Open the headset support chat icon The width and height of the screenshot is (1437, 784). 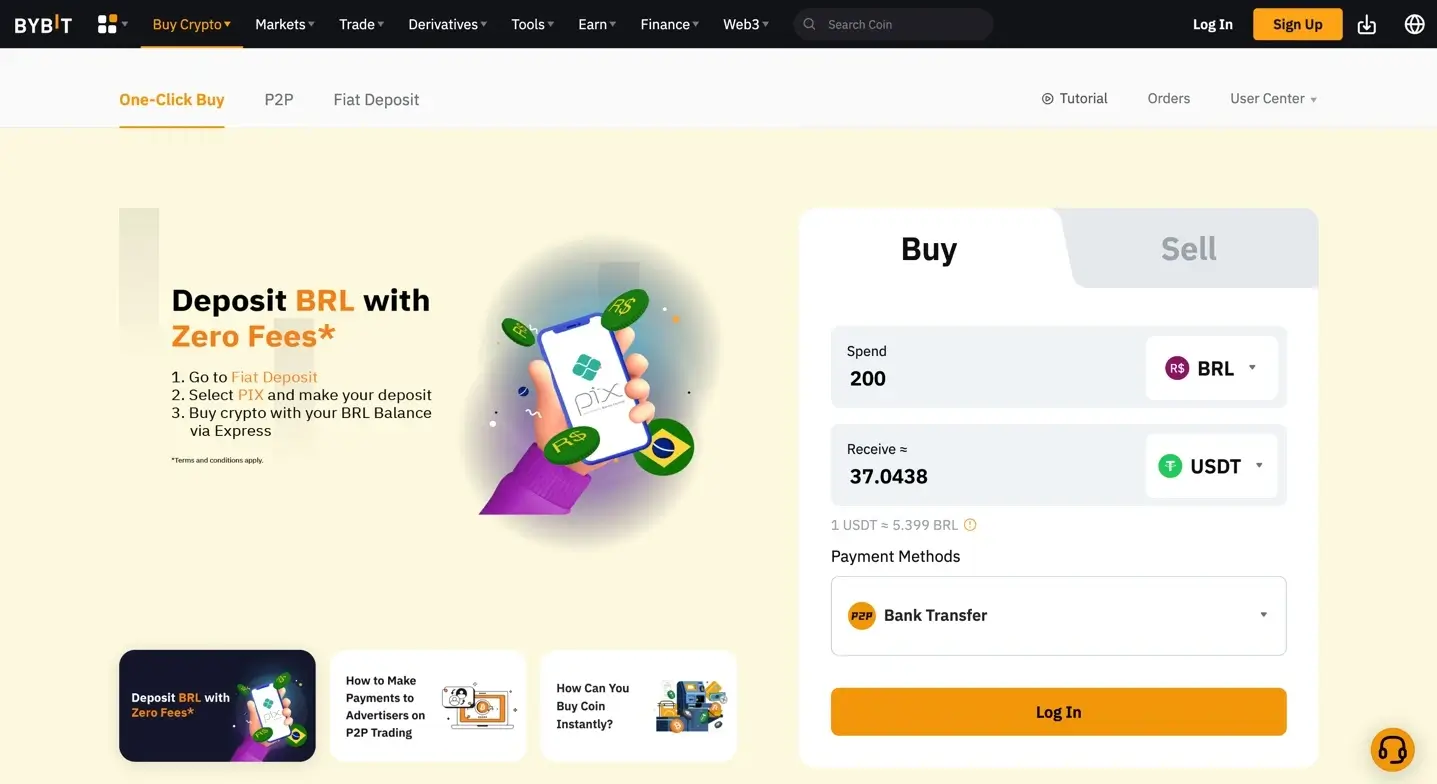tap(1392, 749)
